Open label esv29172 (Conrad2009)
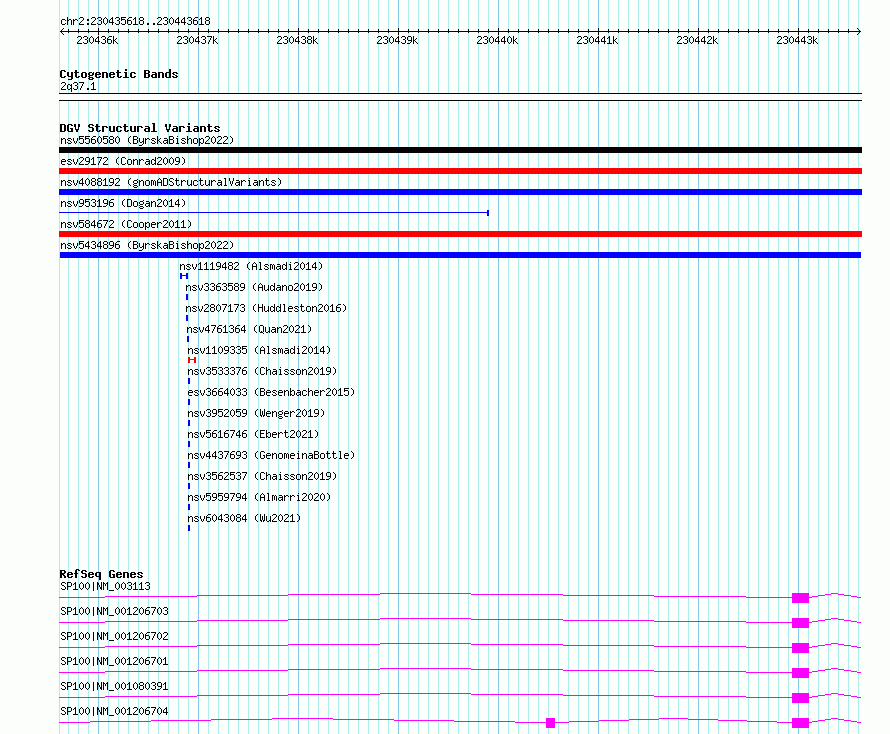 click(123, 161)
